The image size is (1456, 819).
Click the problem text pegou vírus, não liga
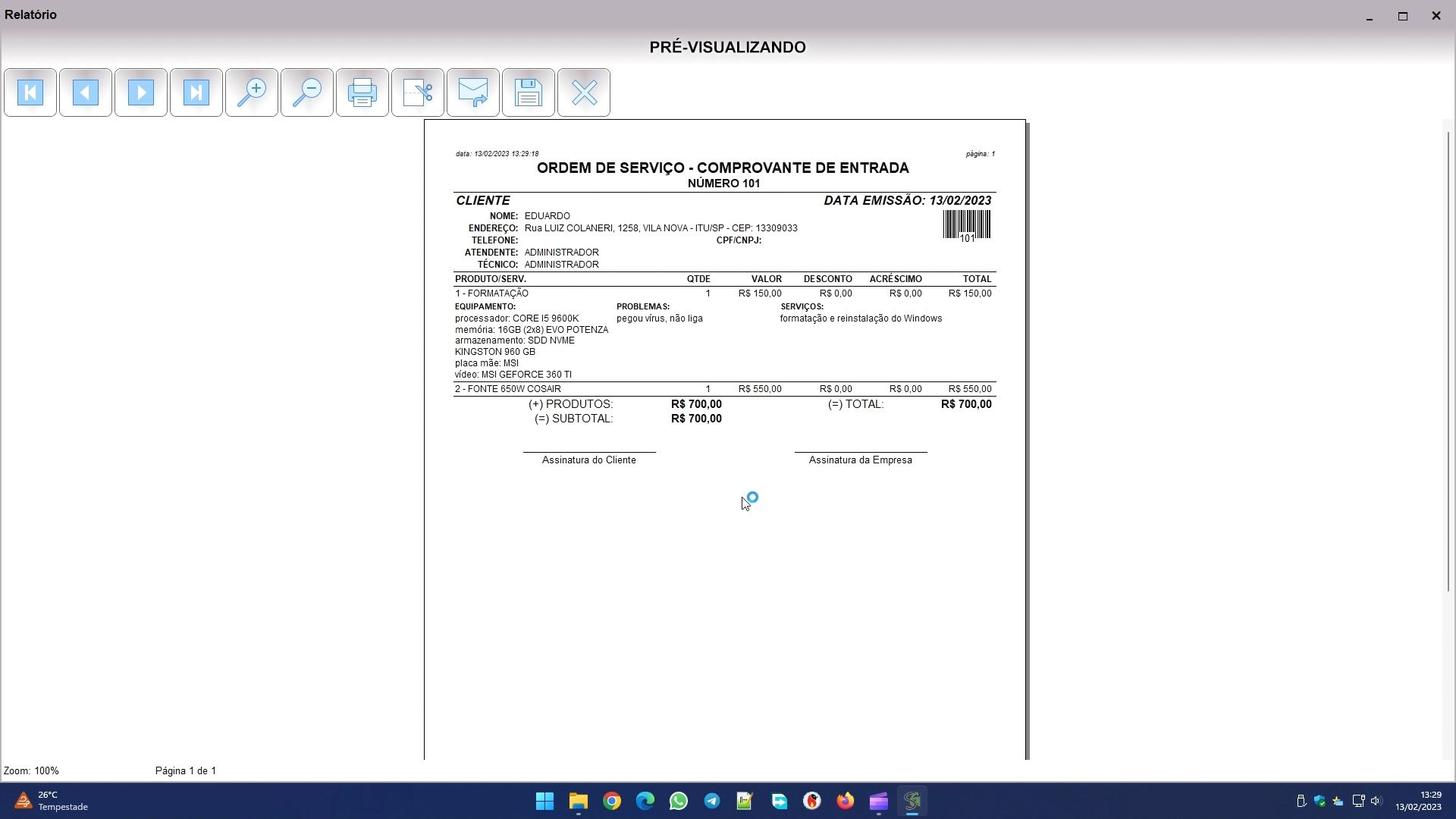[x=660, y=318]
